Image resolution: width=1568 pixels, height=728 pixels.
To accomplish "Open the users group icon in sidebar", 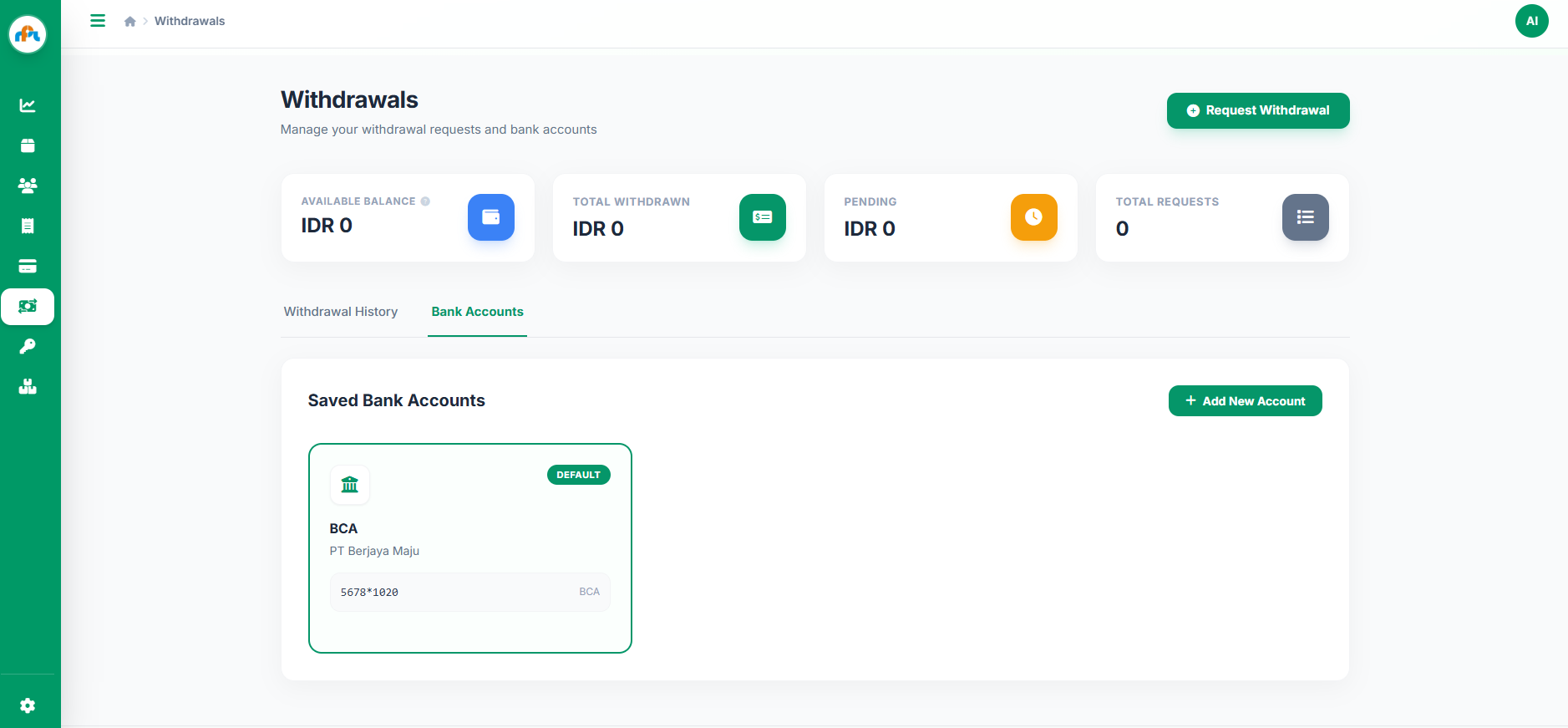I will click(28, 186).
